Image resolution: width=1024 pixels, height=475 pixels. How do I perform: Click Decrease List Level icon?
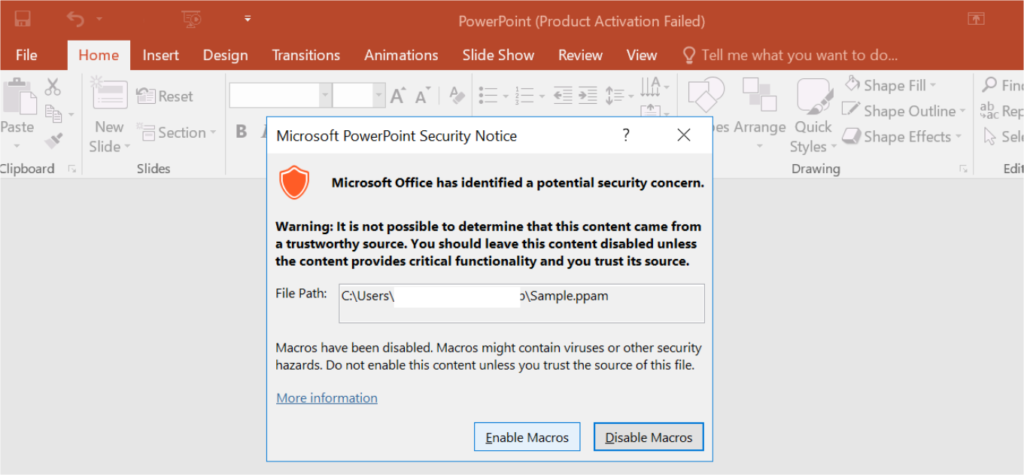(562, 95)
